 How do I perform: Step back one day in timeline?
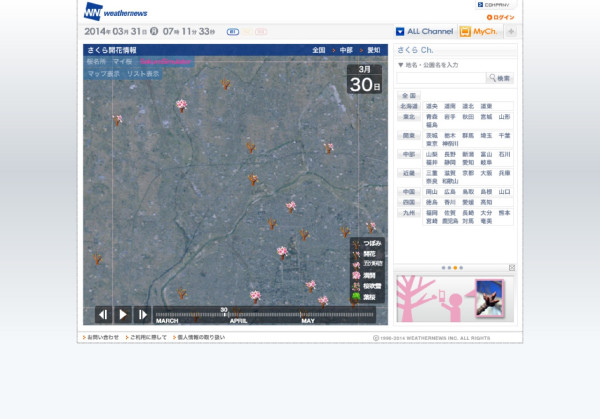pos(103,315)
